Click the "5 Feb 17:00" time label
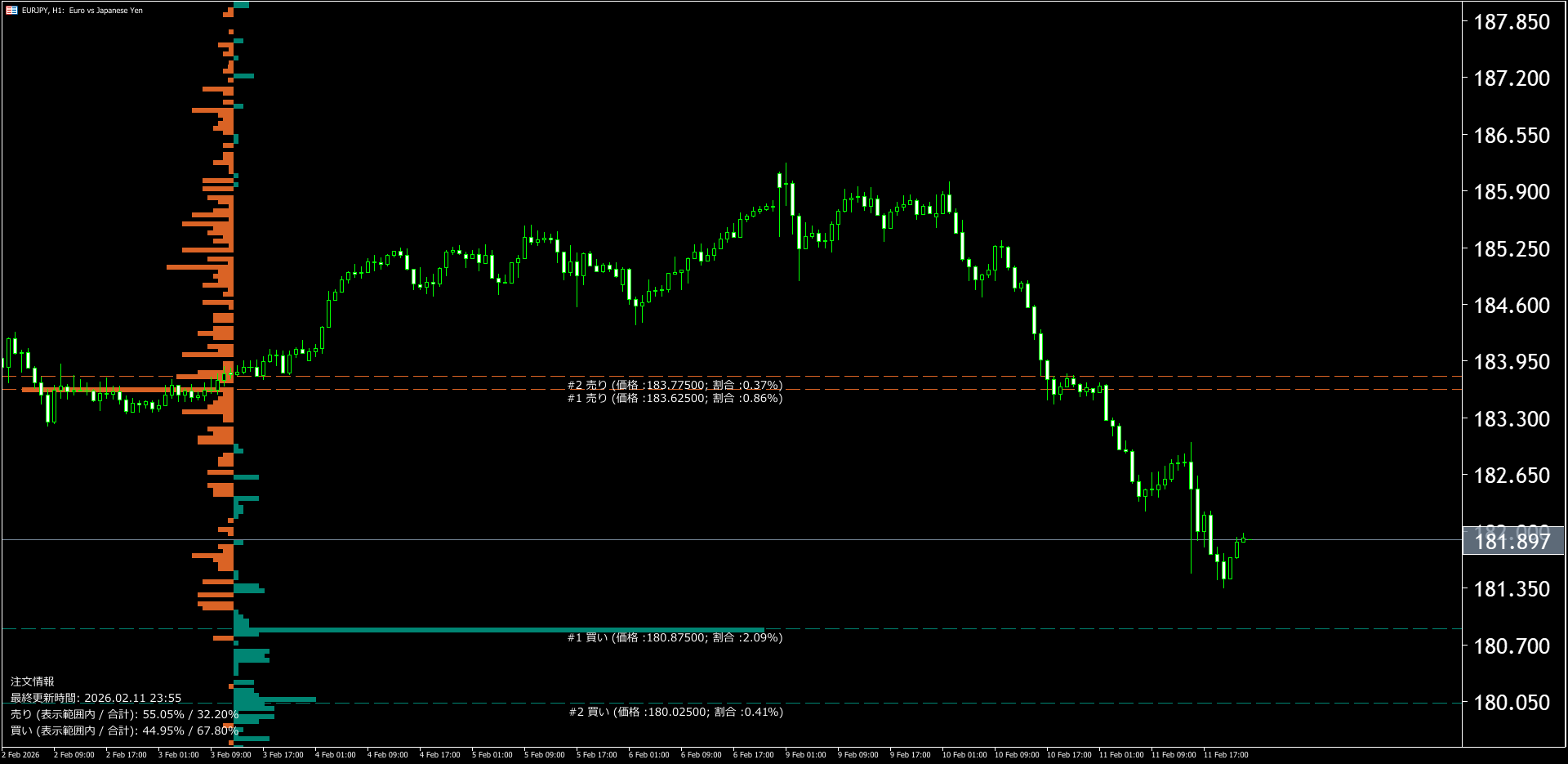Screen dimensions: 1568x764 [x=596, y=755]
